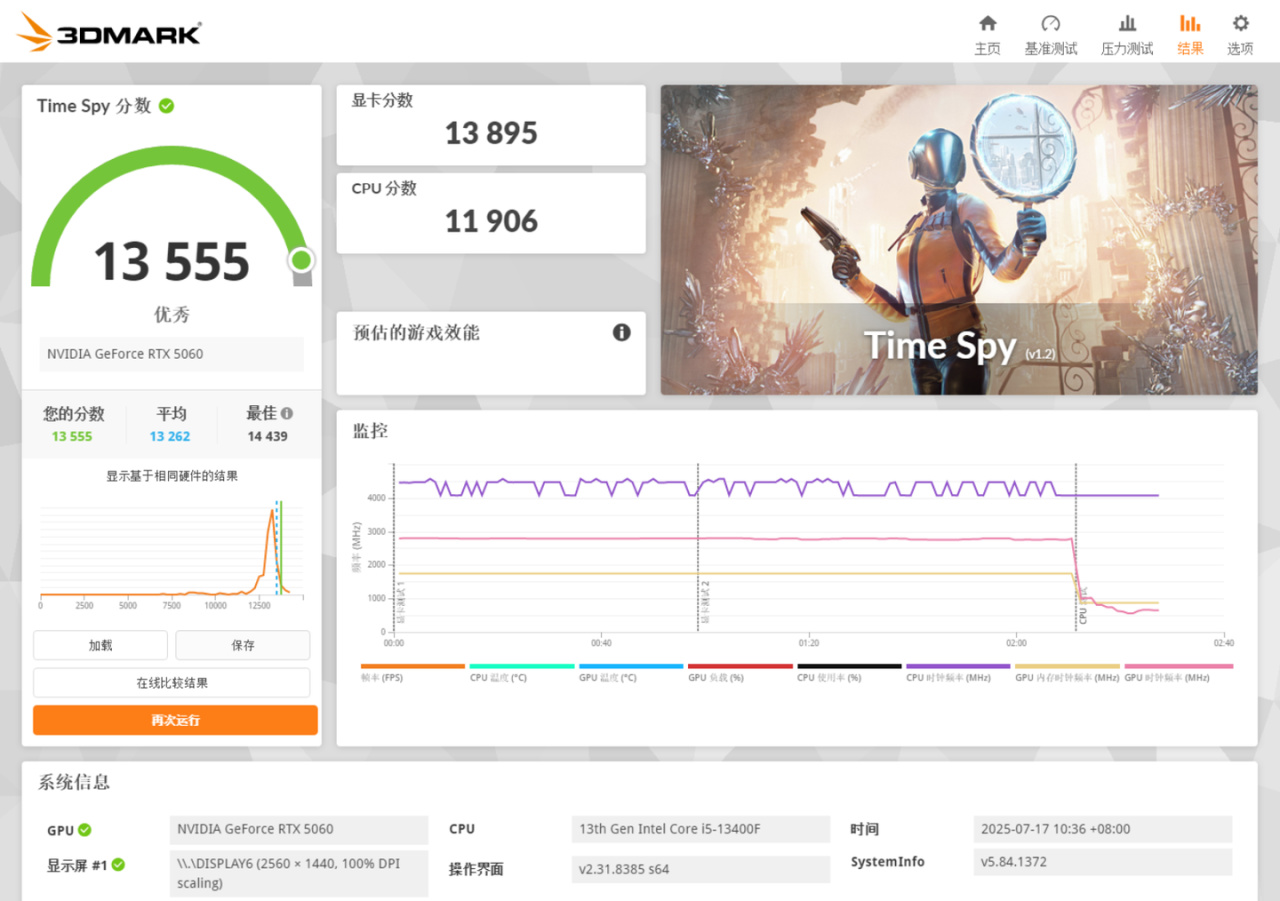Toggle the red GPU 负载 (%) legend item

click(740, 673)
